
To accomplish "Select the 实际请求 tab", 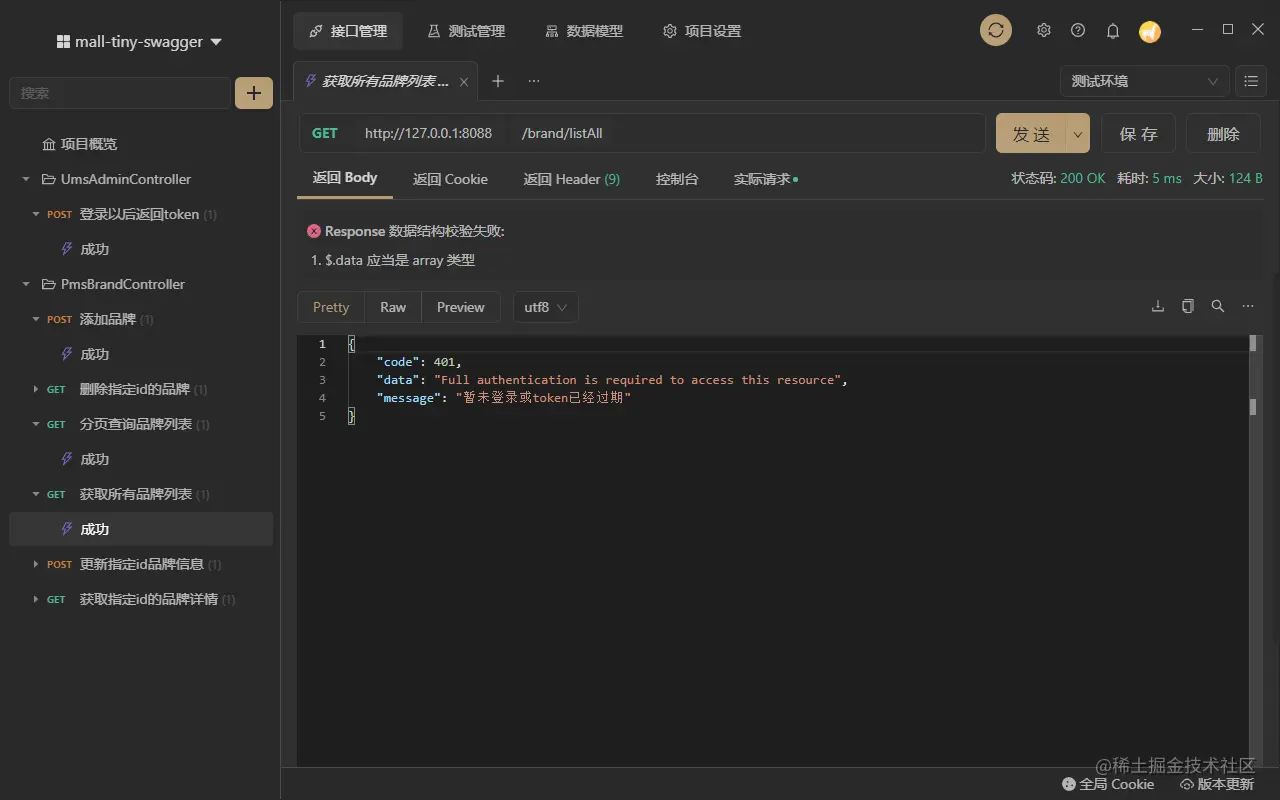I will [x=765, y=179].
